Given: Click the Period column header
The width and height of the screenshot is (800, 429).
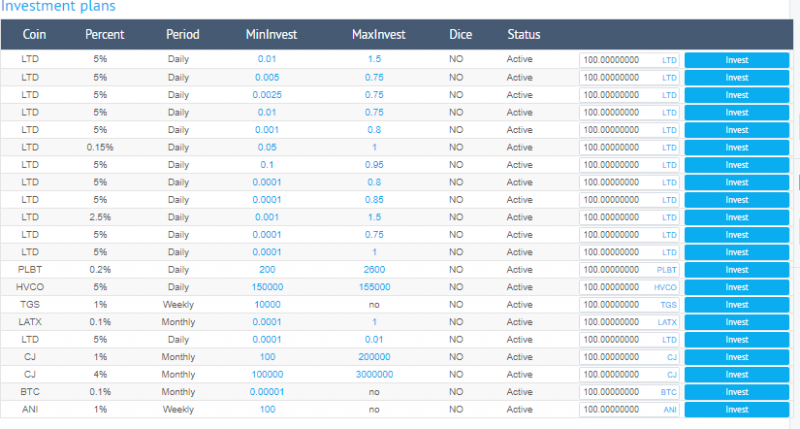Looking at the screenshot, I should click(182, 34).
